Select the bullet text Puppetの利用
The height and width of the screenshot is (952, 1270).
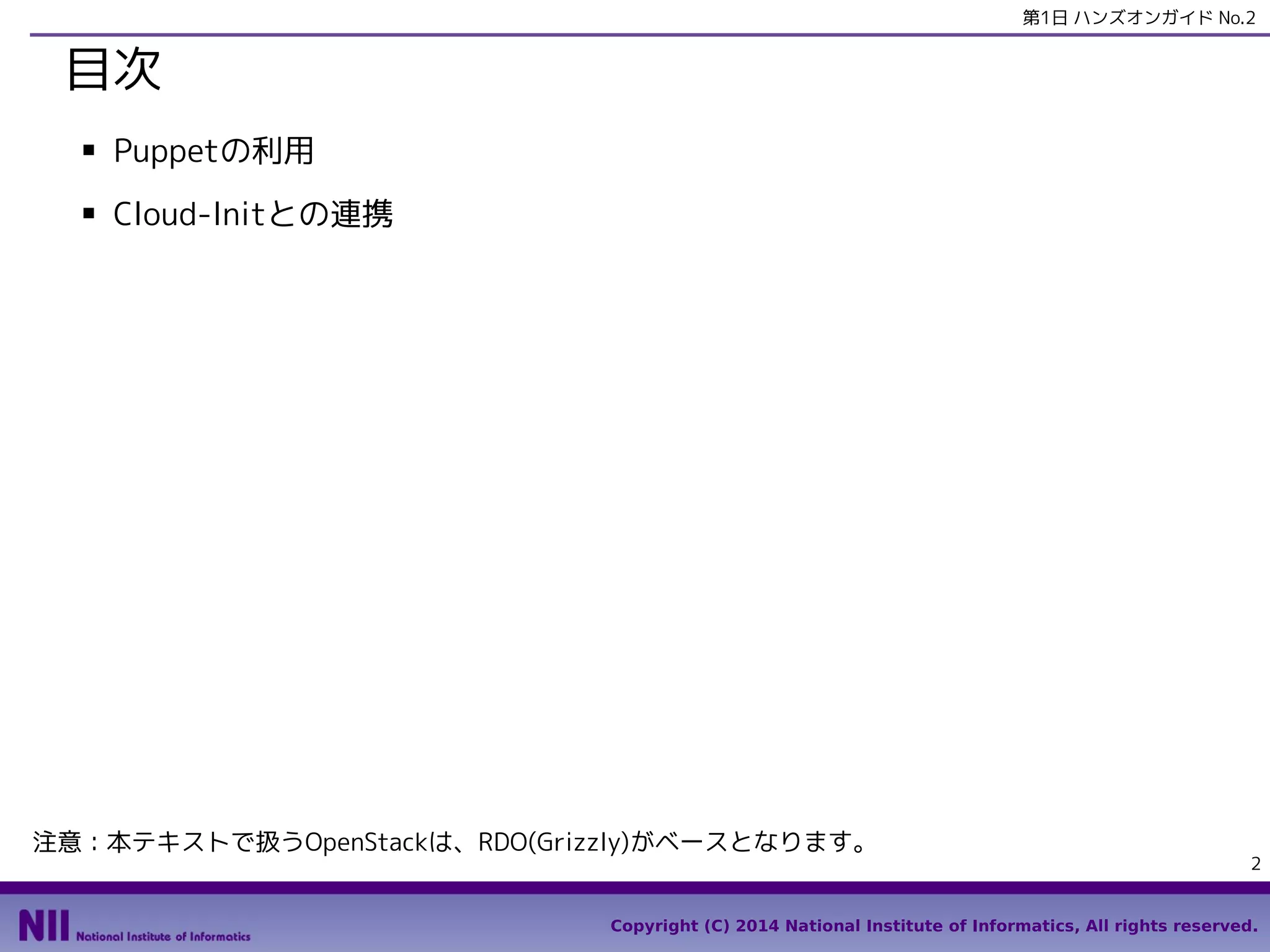coord(214,151)
